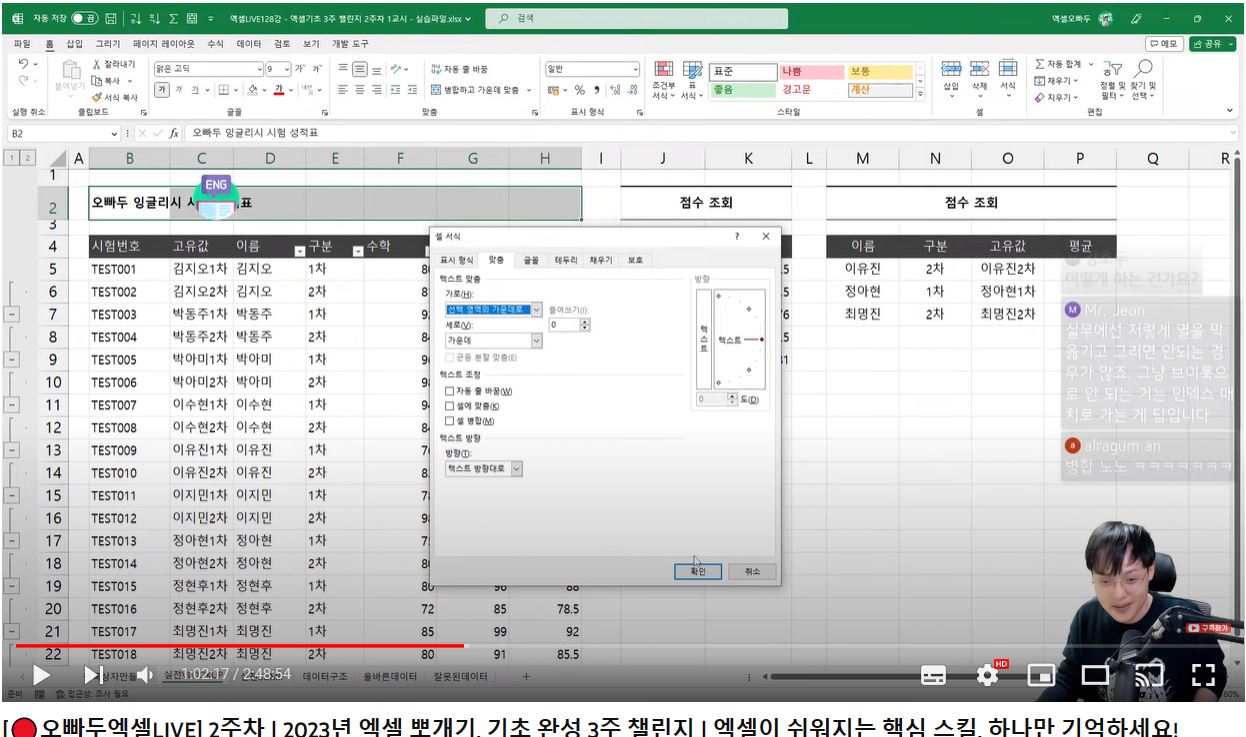Image resolution: width=1246 pixels, height=737 pixels.
Task: Select the 좋음 cell style swatch
Action: 743,90
